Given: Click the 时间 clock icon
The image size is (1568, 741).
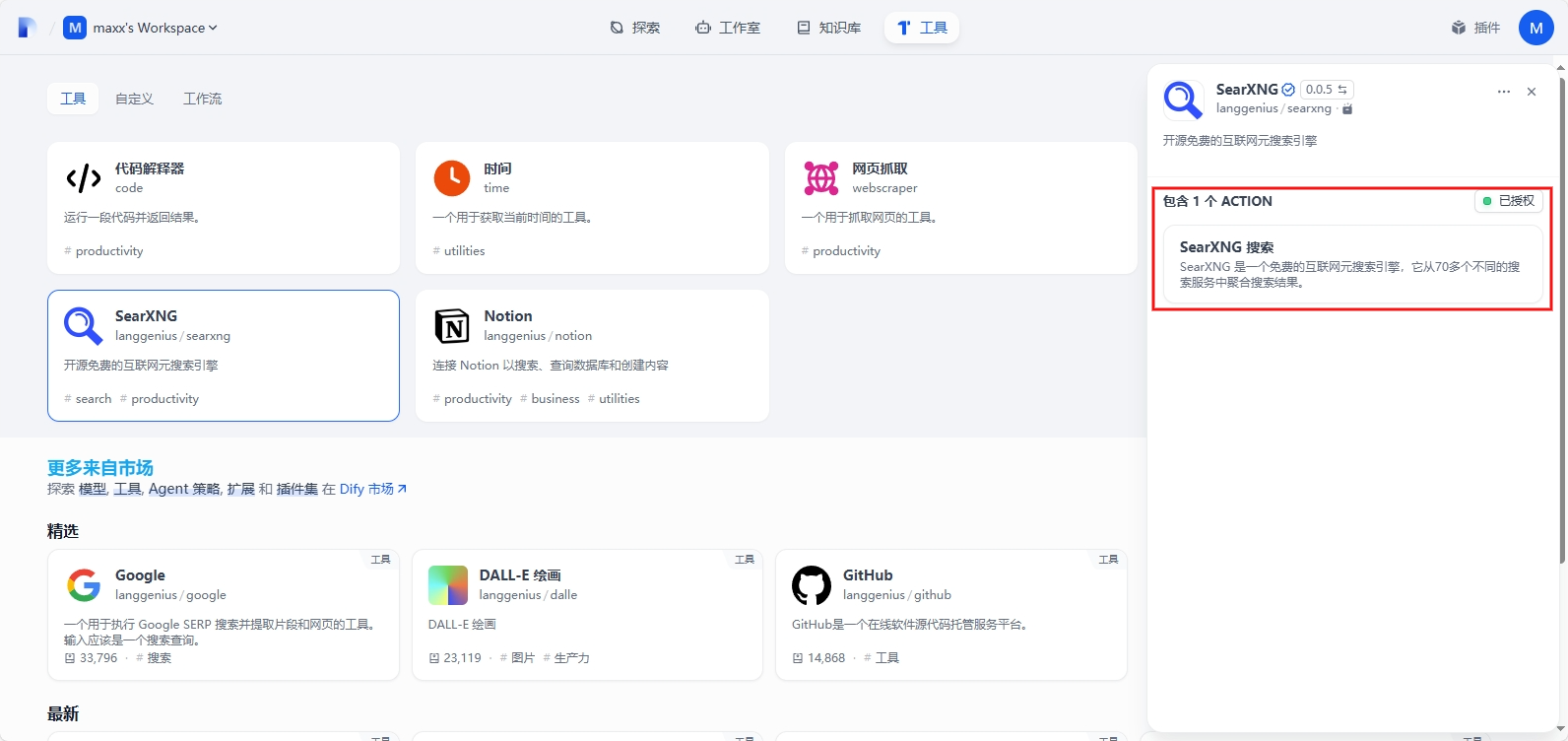Looking at the screenshot, I should coord(452,178).
